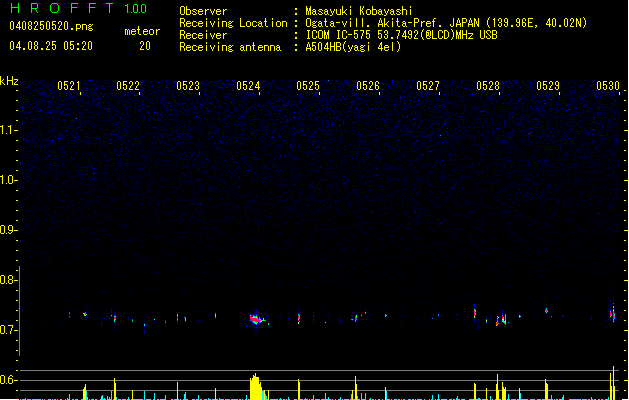Click the 1.1 kHz axis label
Viewport: 629px width, 400px height.
coord(8,130)
